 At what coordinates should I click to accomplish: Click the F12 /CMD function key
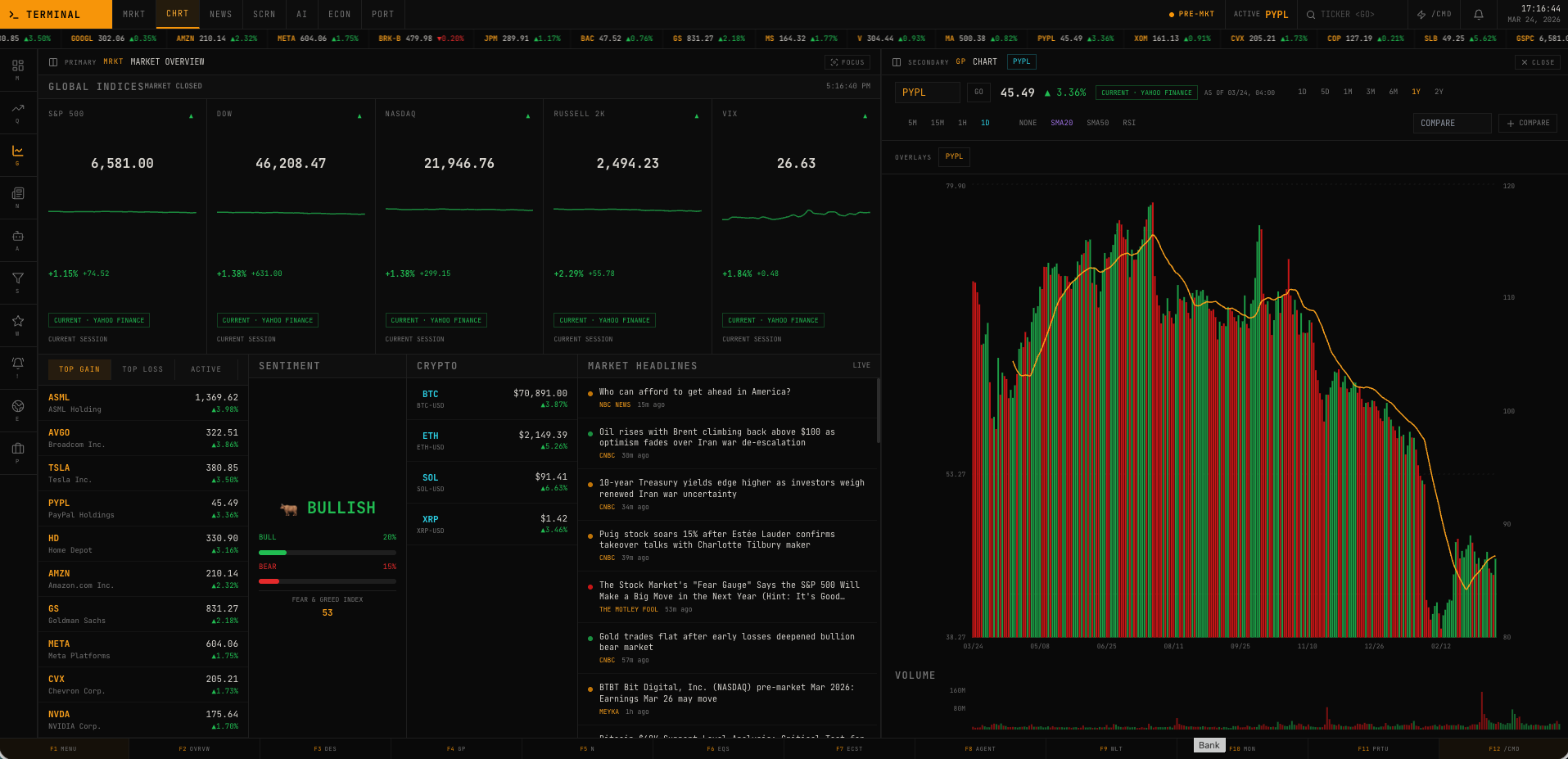1503,748
